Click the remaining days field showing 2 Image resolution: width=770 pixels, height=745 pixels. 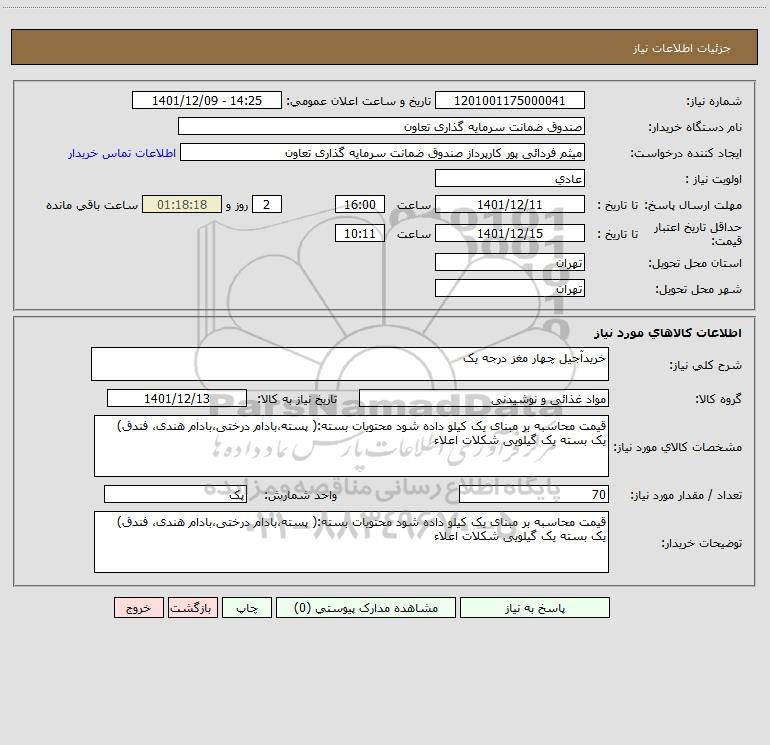267,204
